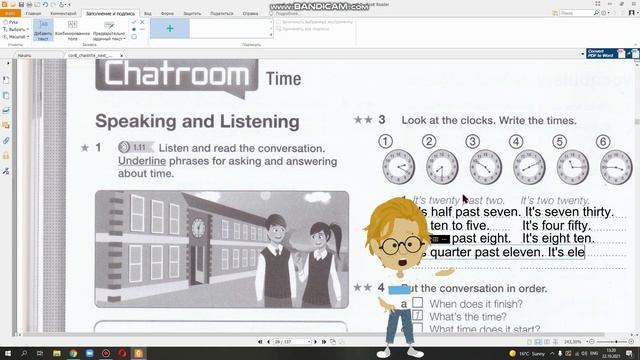Open File Explorer from the taskbar

pyautogui.click(x=57, y=353)
